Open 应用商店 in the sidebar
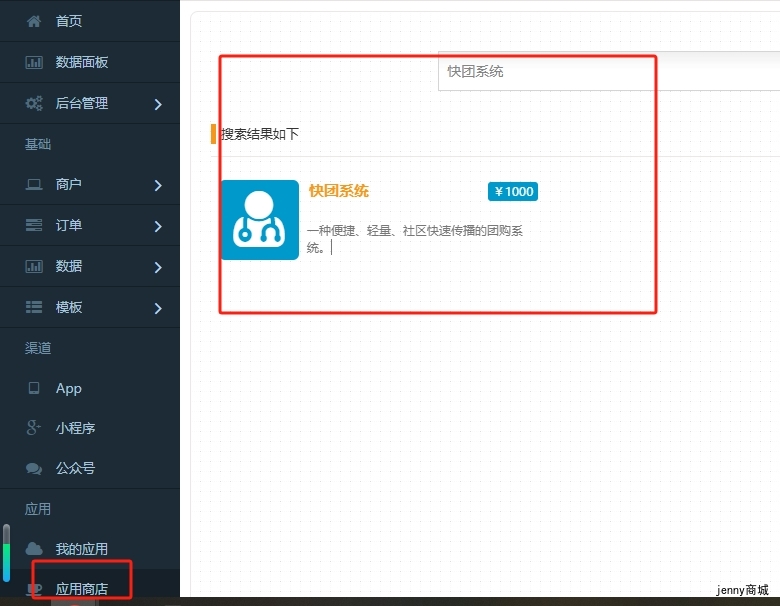This screenshot has height=606, width=780. (82, 589)
